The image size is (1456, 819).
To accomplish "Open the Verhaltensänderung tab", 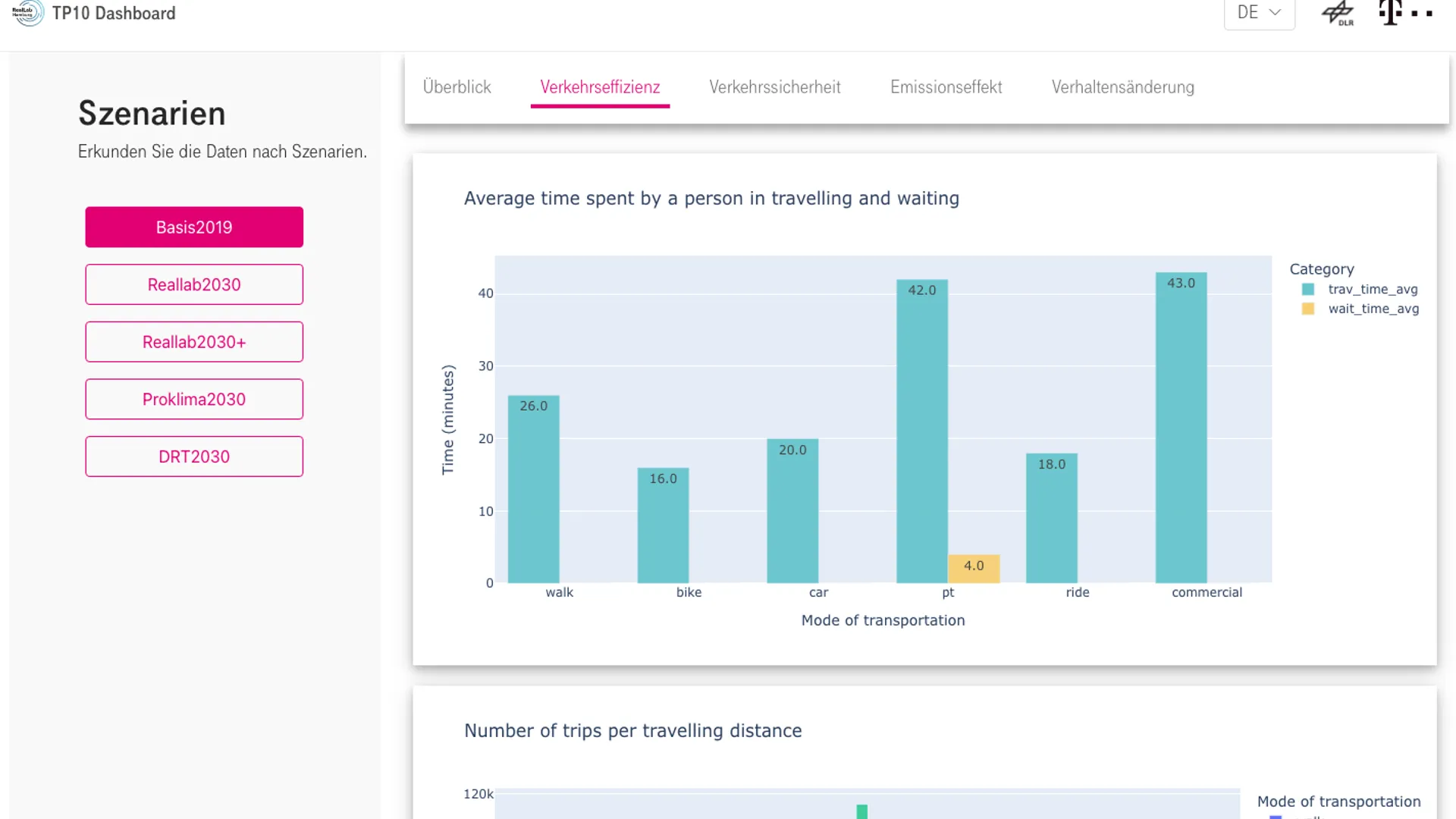I will tap(1122, 86).
